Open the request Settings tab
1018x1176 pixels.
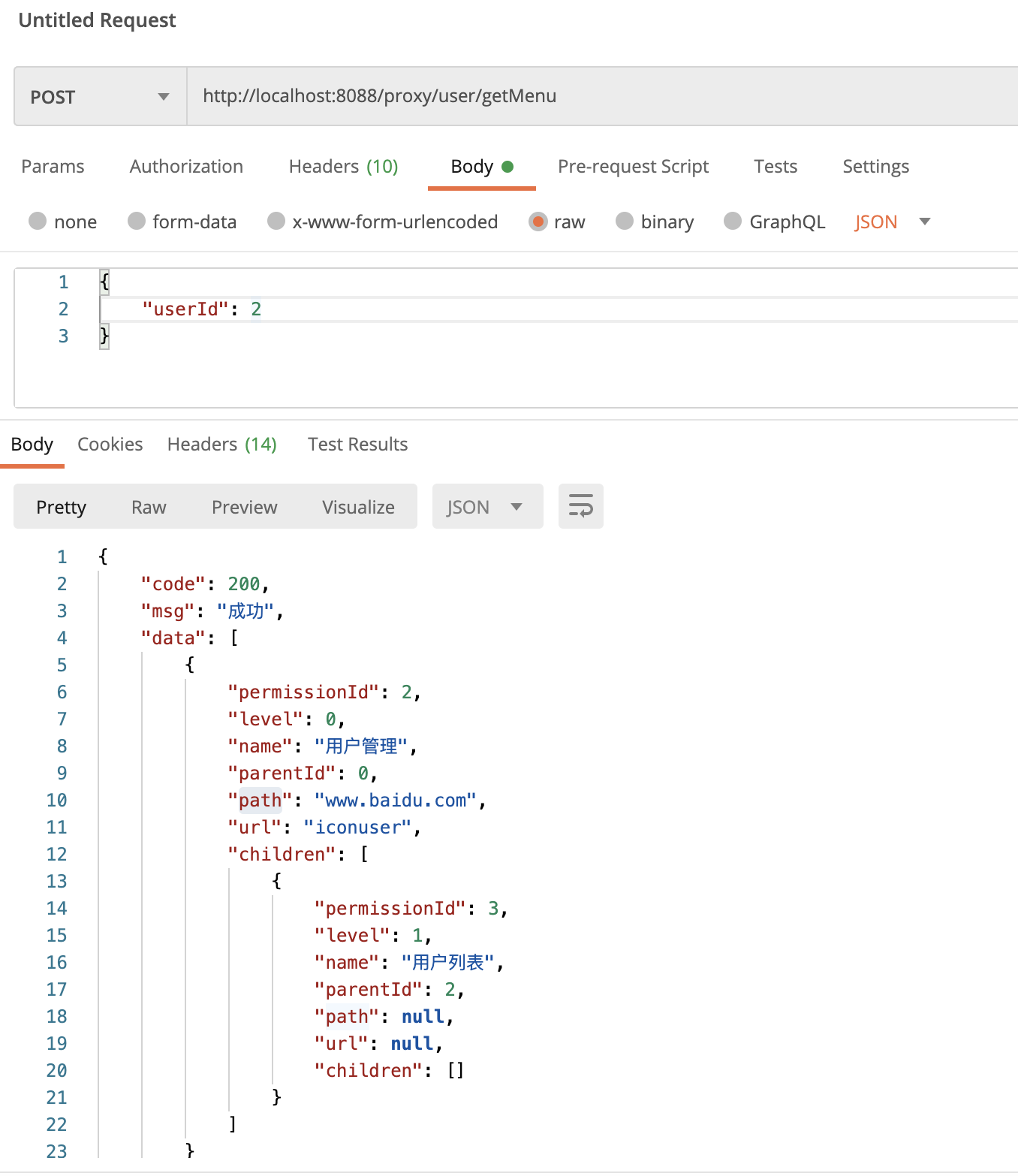pos(875,166)
